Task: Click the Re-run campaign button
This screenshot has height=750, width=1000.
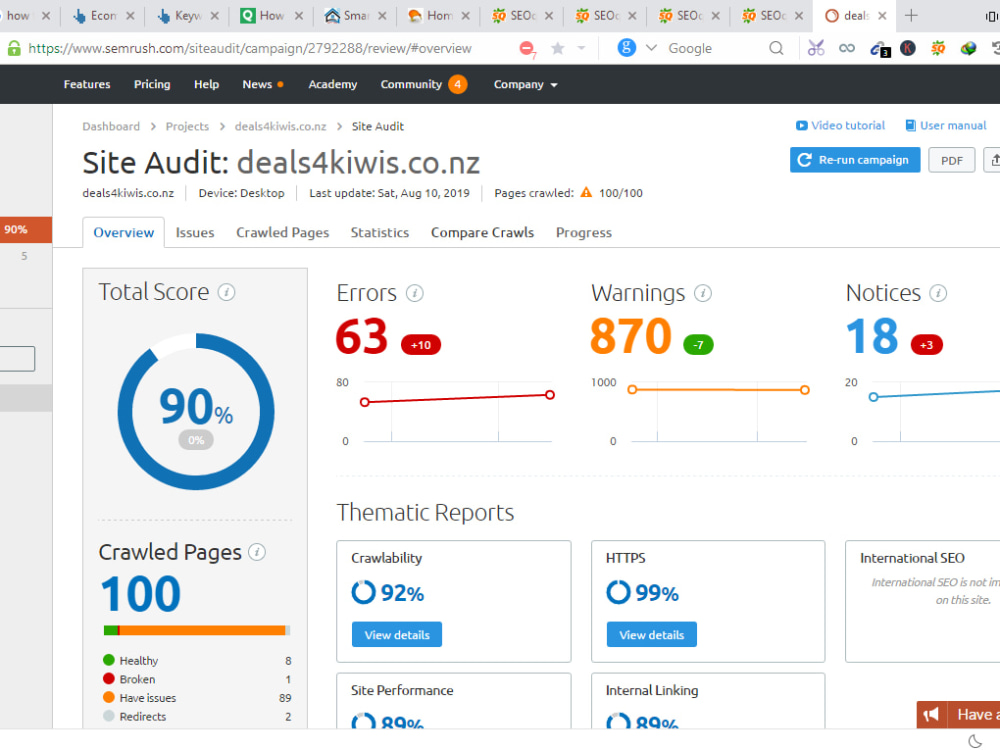Action: (x=855, y=160)
